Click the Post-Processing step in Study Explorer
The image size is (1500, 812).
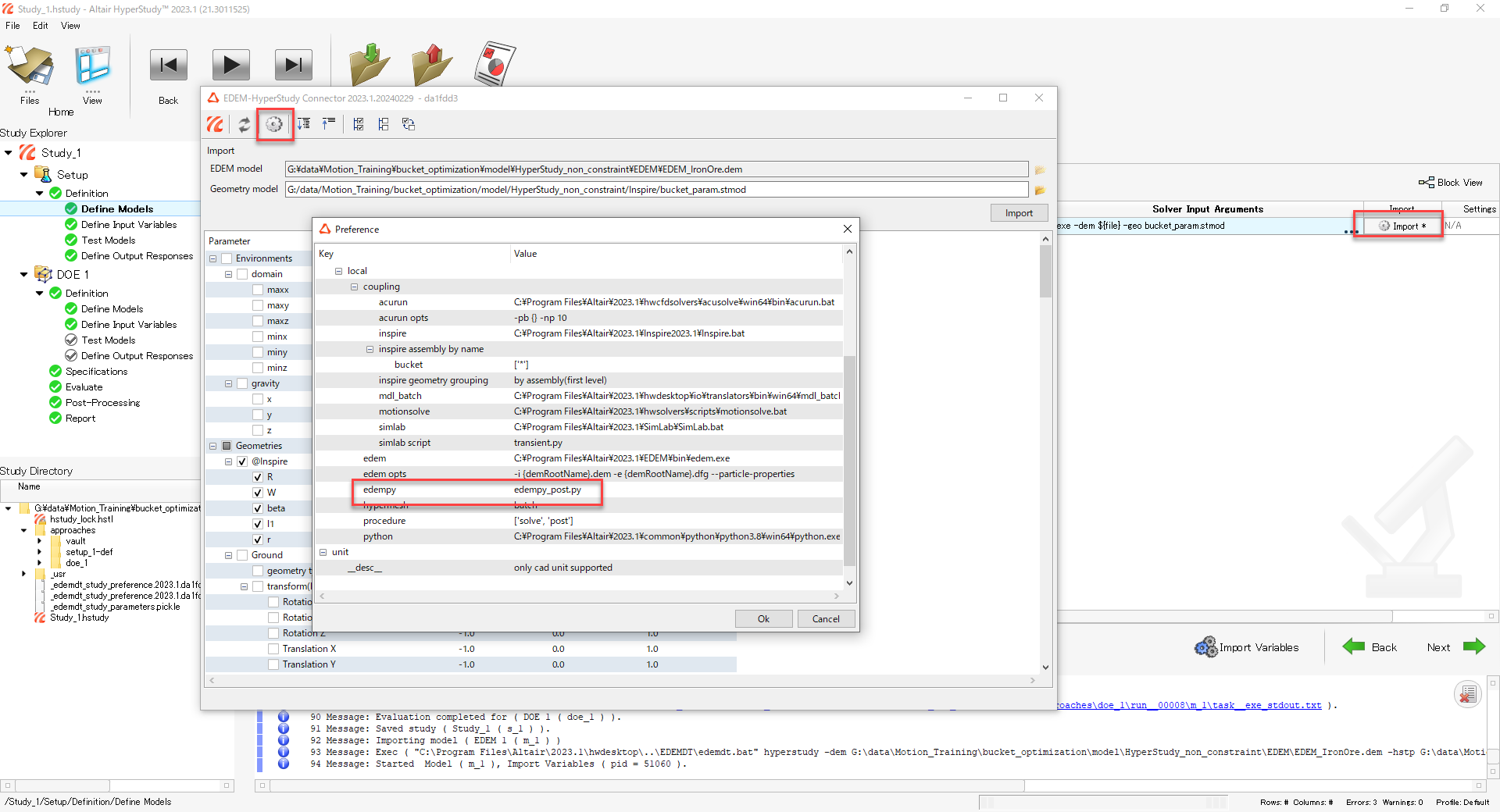[x=102, y=403]
